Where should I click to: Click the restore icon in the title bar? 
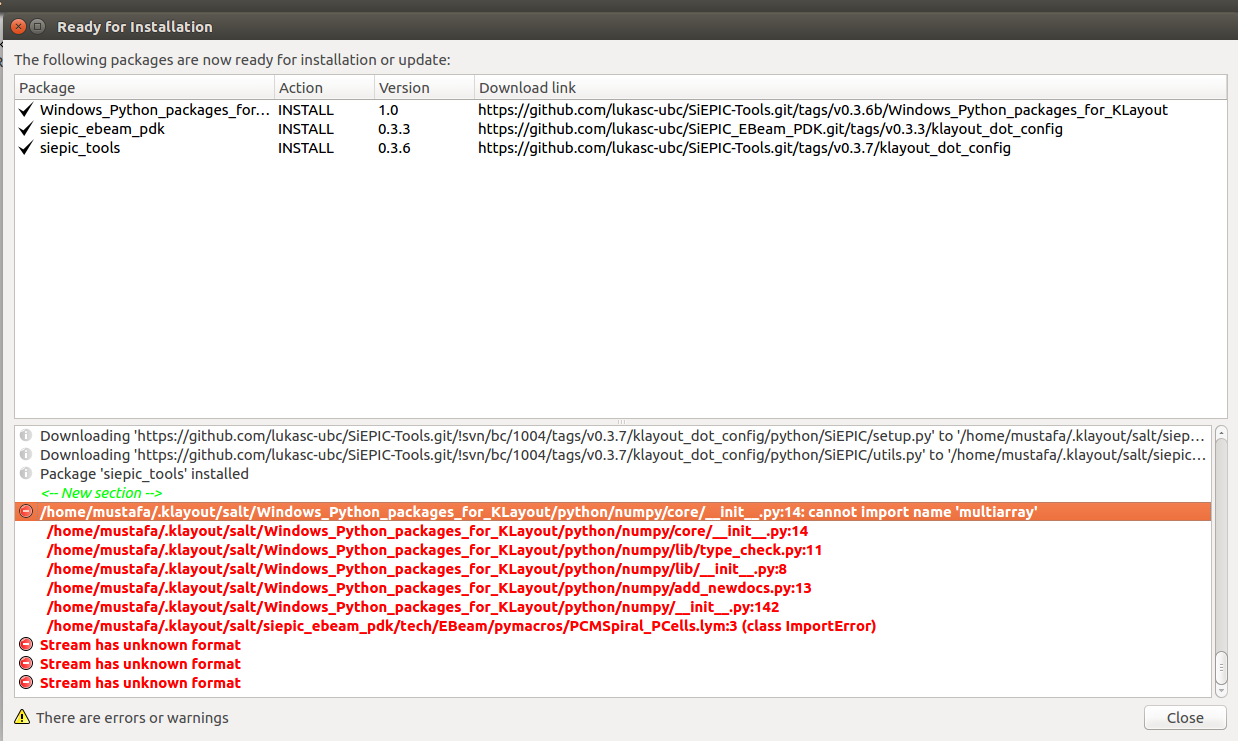click(38, 26)
